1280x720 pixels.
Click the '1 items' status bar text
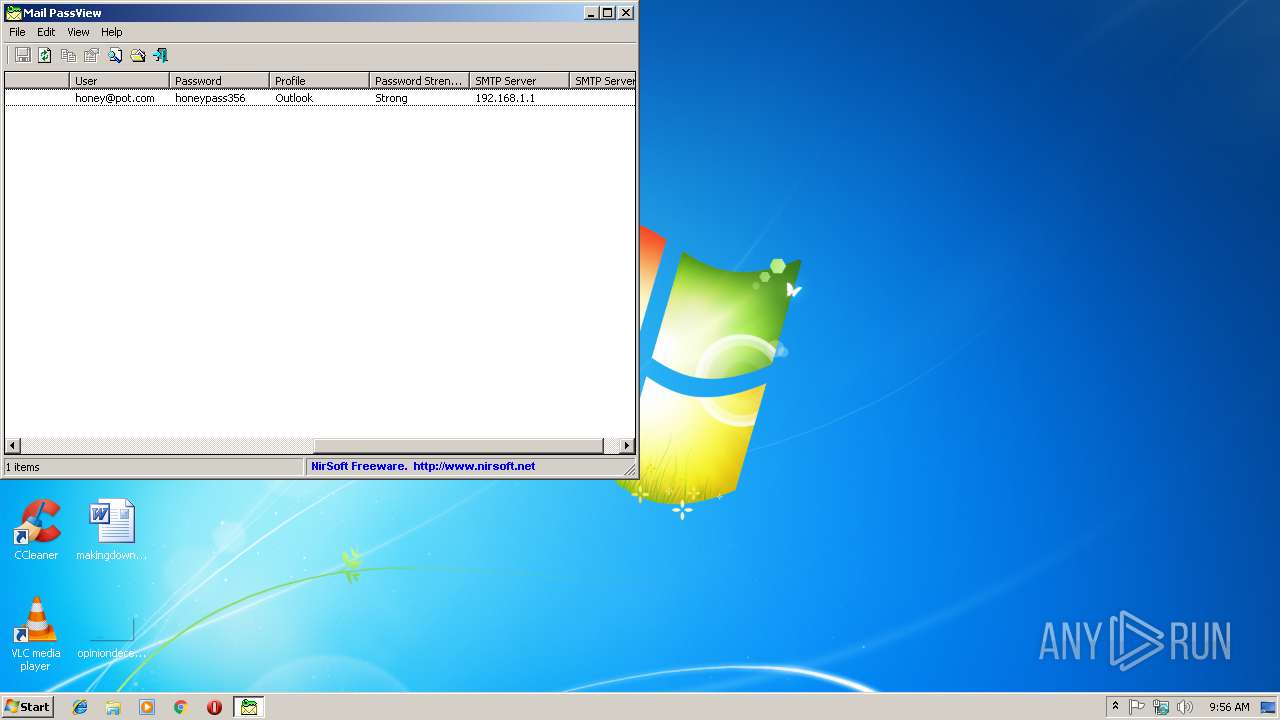[23, 467]
